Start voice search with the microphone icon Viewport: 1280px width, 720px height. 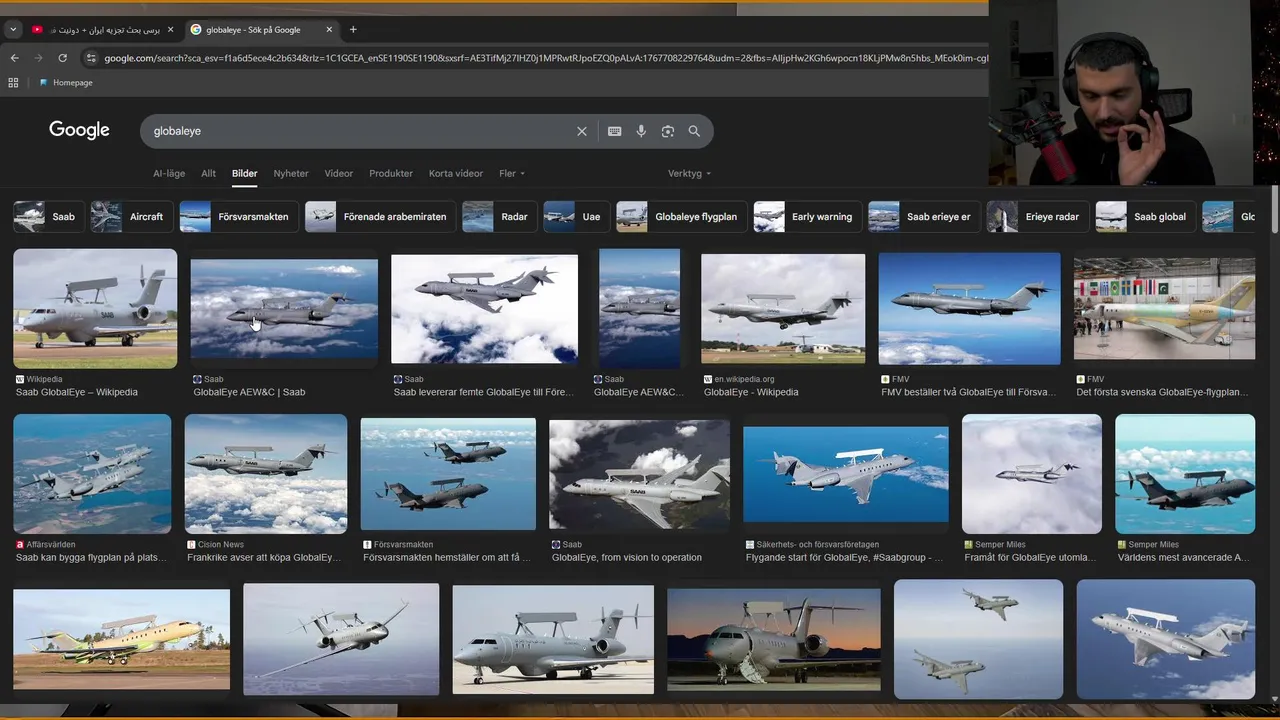[641, 131]
